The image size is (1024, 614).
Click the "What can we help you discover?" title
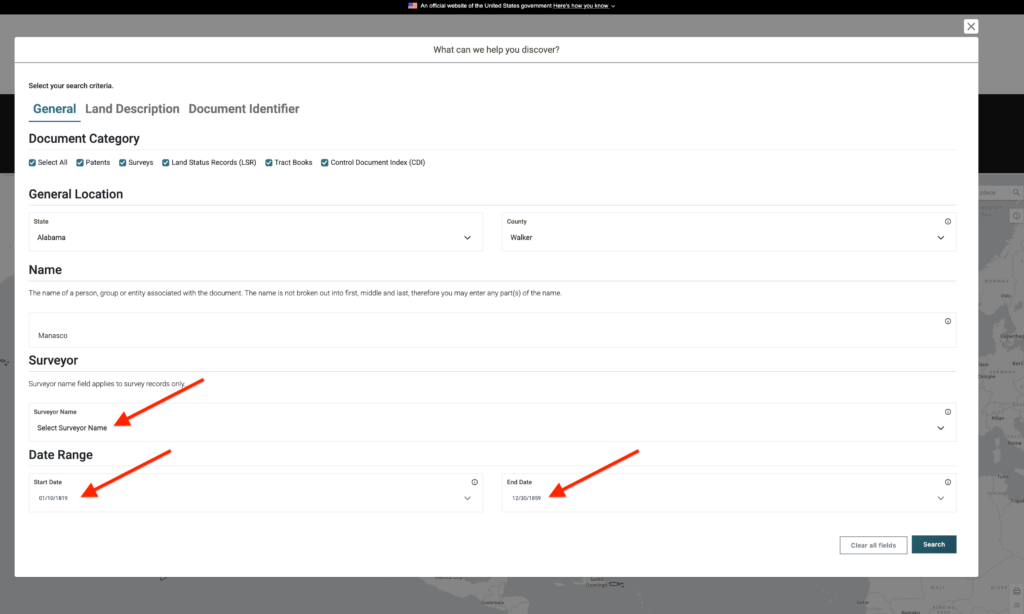tap(496, 50)
